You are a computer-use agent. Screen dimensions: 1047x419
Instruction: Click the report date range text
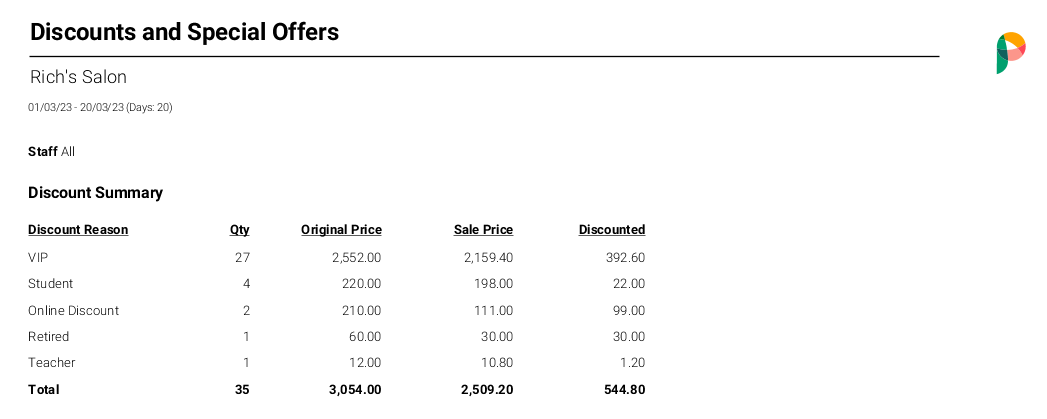coord(100,107)
